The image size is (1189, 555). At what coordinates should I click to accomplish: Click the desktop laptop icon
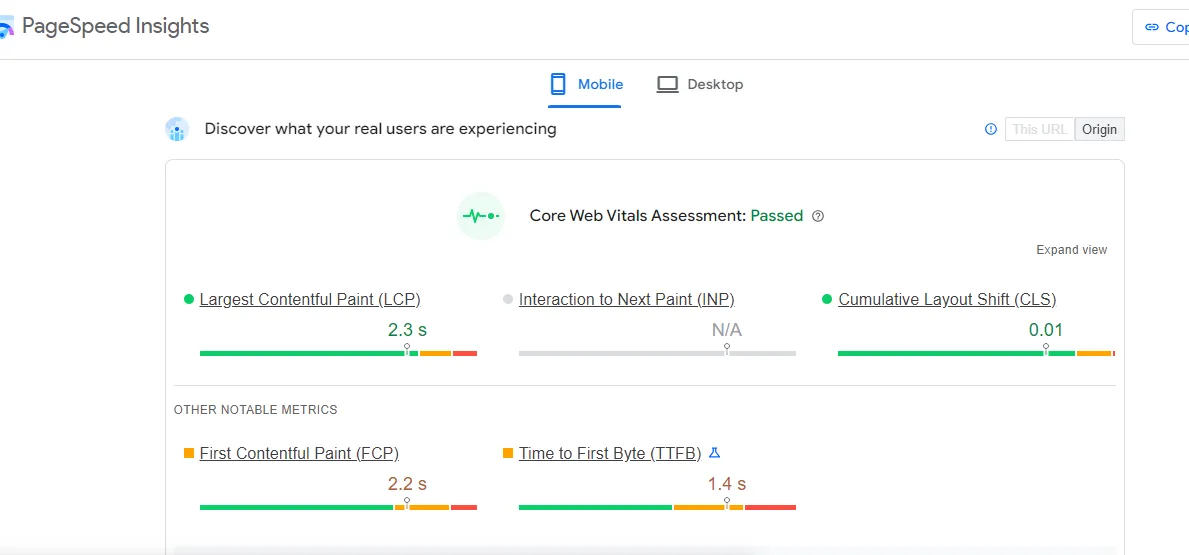667,84
